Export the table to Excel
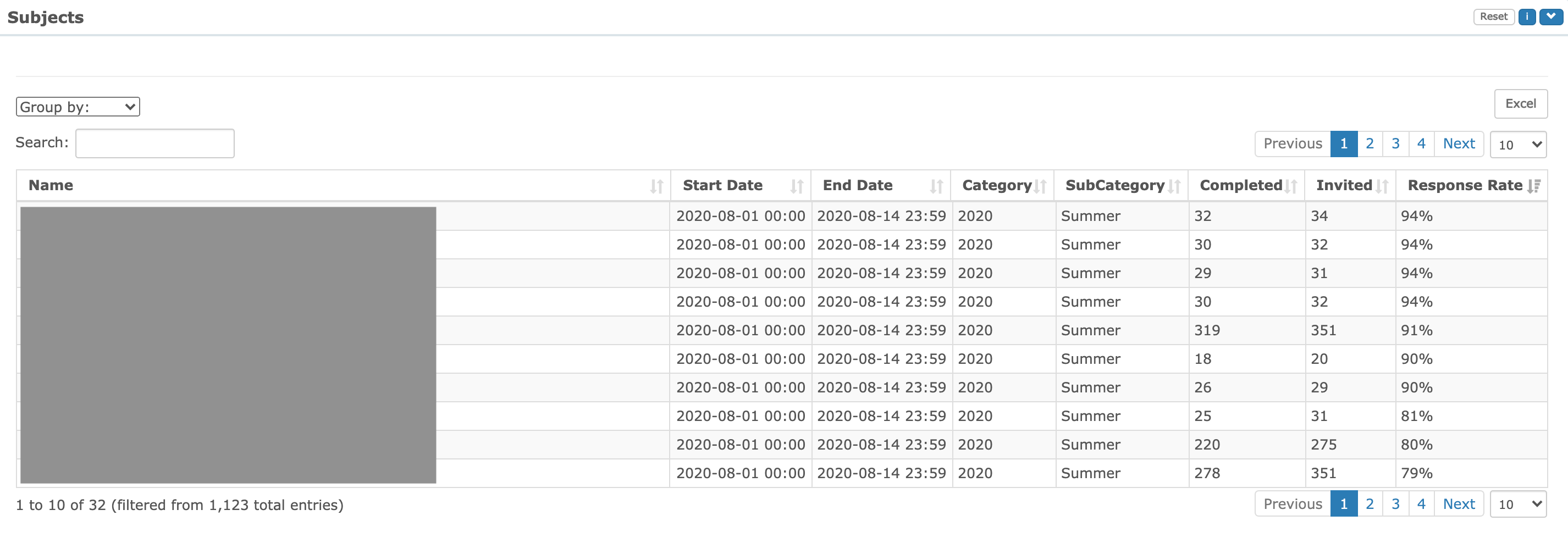 (1520, 103)
